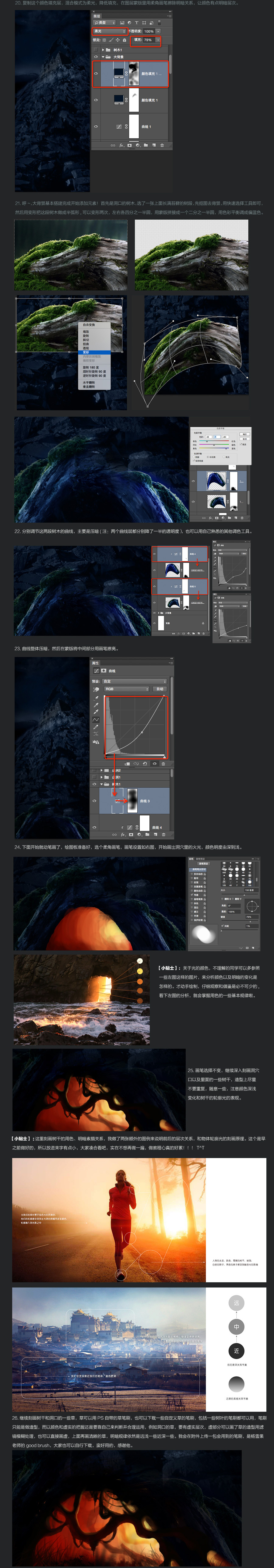The width and height of the screenshot is (274, 1568).
Task: Click the black point slider under the curve graph
Action: click(105, 757)
